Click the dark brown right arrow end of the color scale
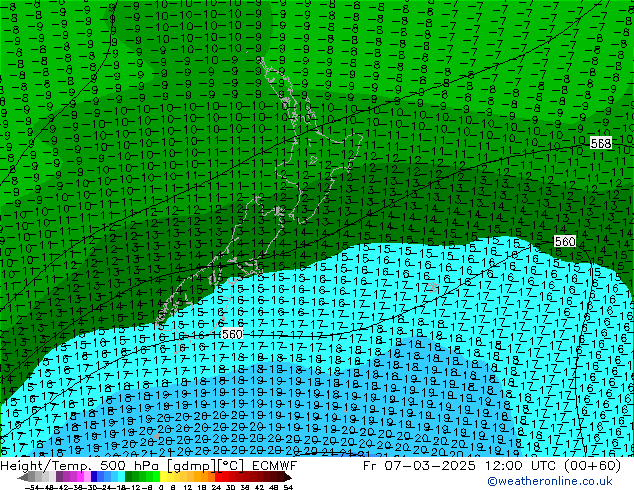Viewport: 634px width, 490px height. [x=288, y=477]
